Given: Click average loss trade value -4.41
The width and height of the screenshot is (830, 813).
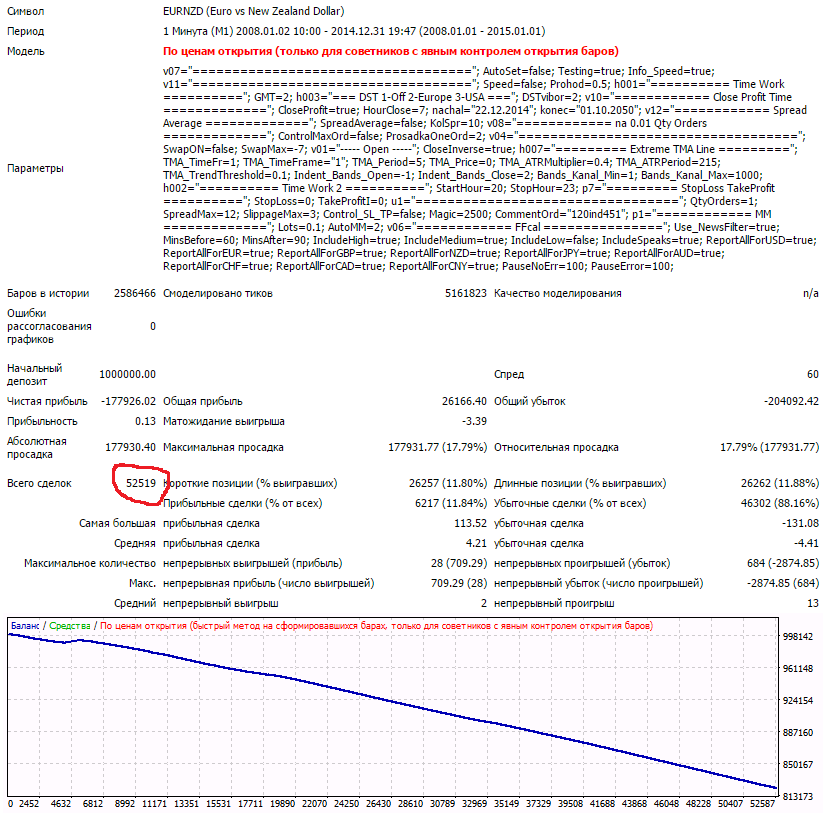Looking at the screenshot, I should [x=806, y=544].
